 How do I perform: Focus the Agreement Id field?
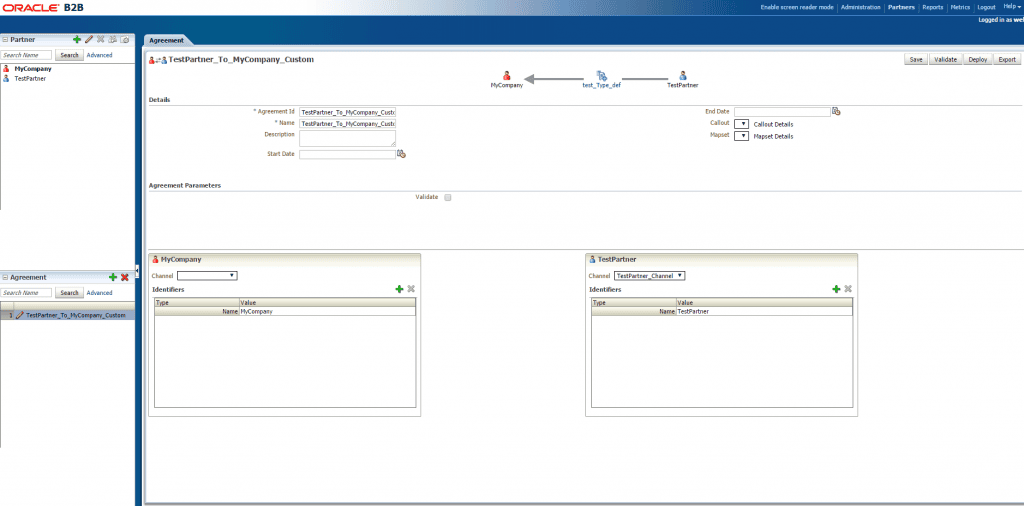347,112
